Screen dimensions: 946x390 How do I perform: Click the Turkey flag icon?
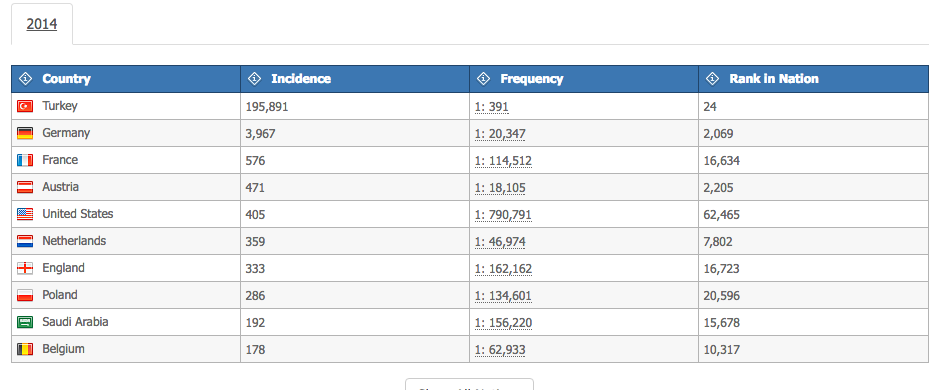coord(25,106)
